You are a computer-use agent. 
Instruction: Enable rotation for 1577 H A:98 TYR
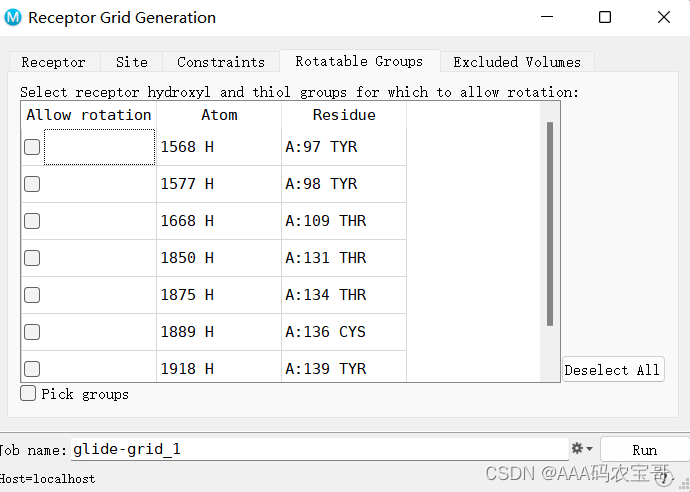point(32,184)
